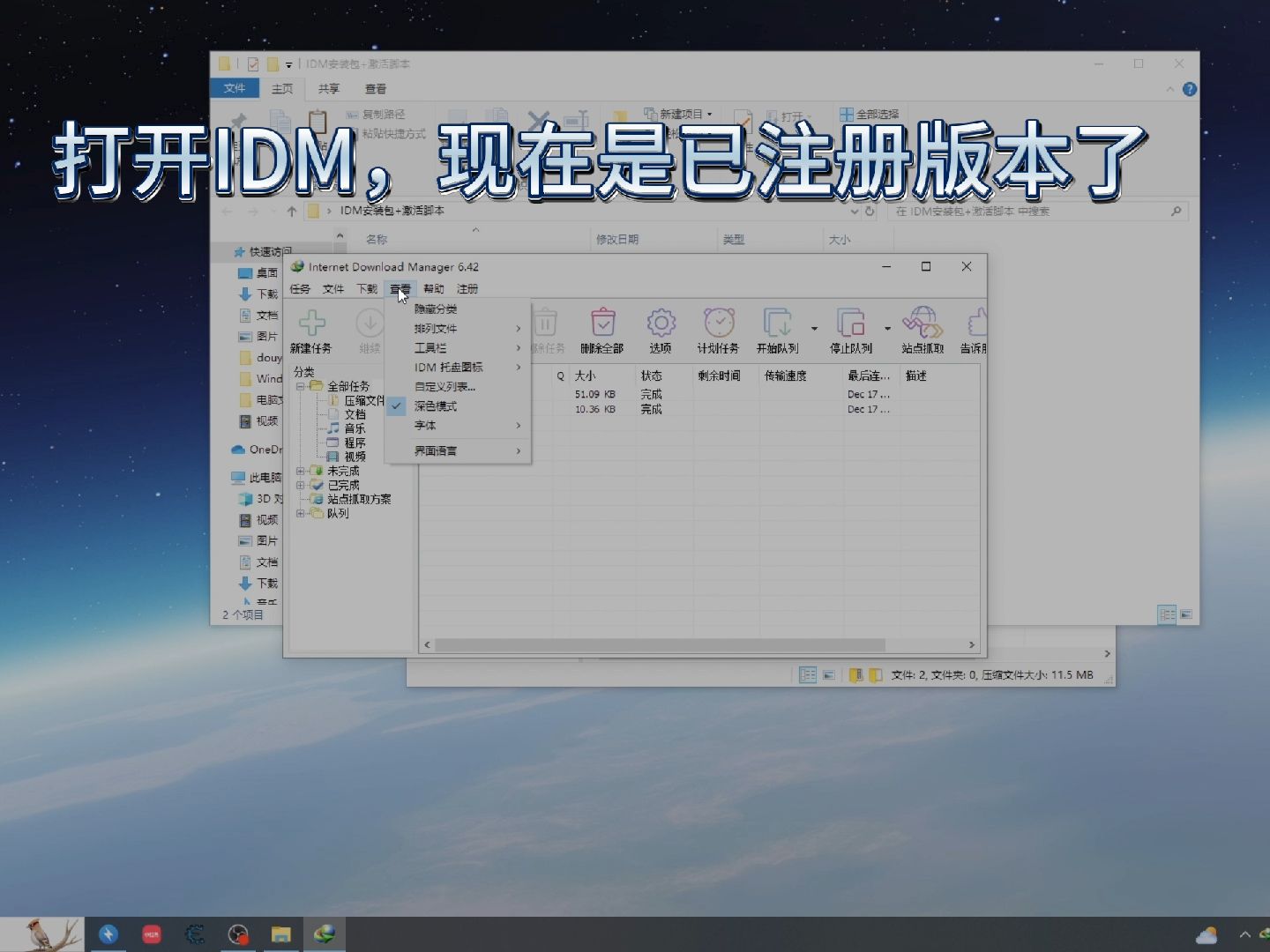Open File Explorer from the taskbar
The width and height of the screenshot is (1270, 952).
click(x=281, y=934)
